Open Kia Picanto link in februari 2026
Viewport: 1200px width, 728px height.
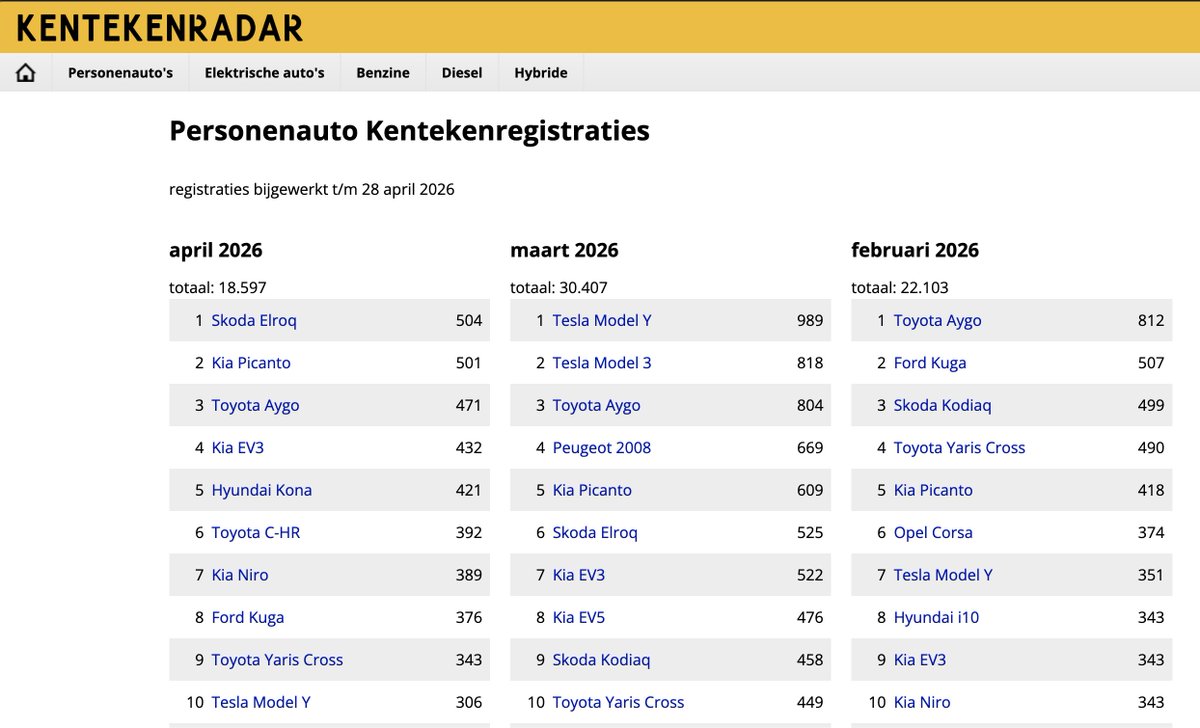(933, 490)
